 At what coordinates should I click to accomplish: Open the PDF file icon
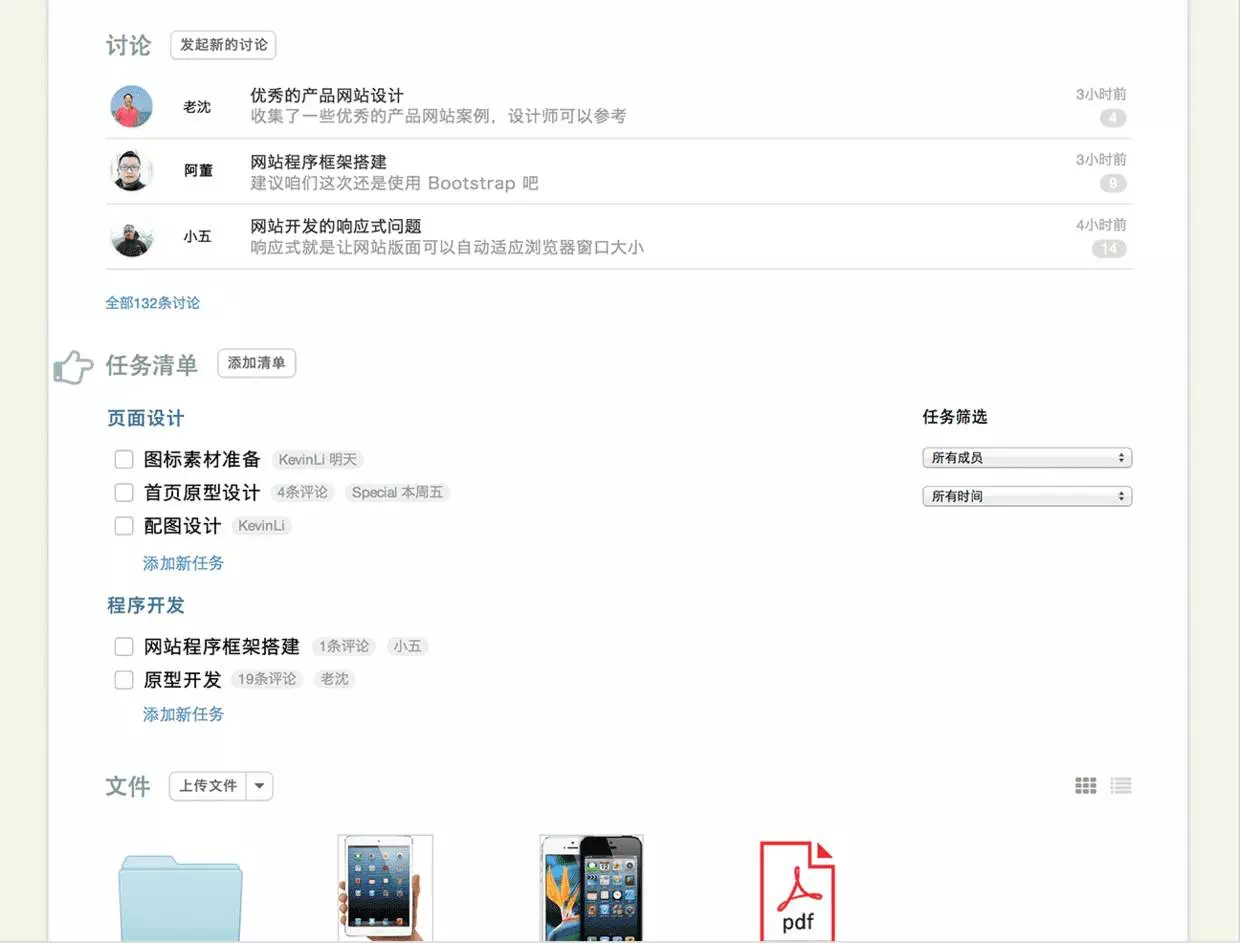tap(797, 890)
